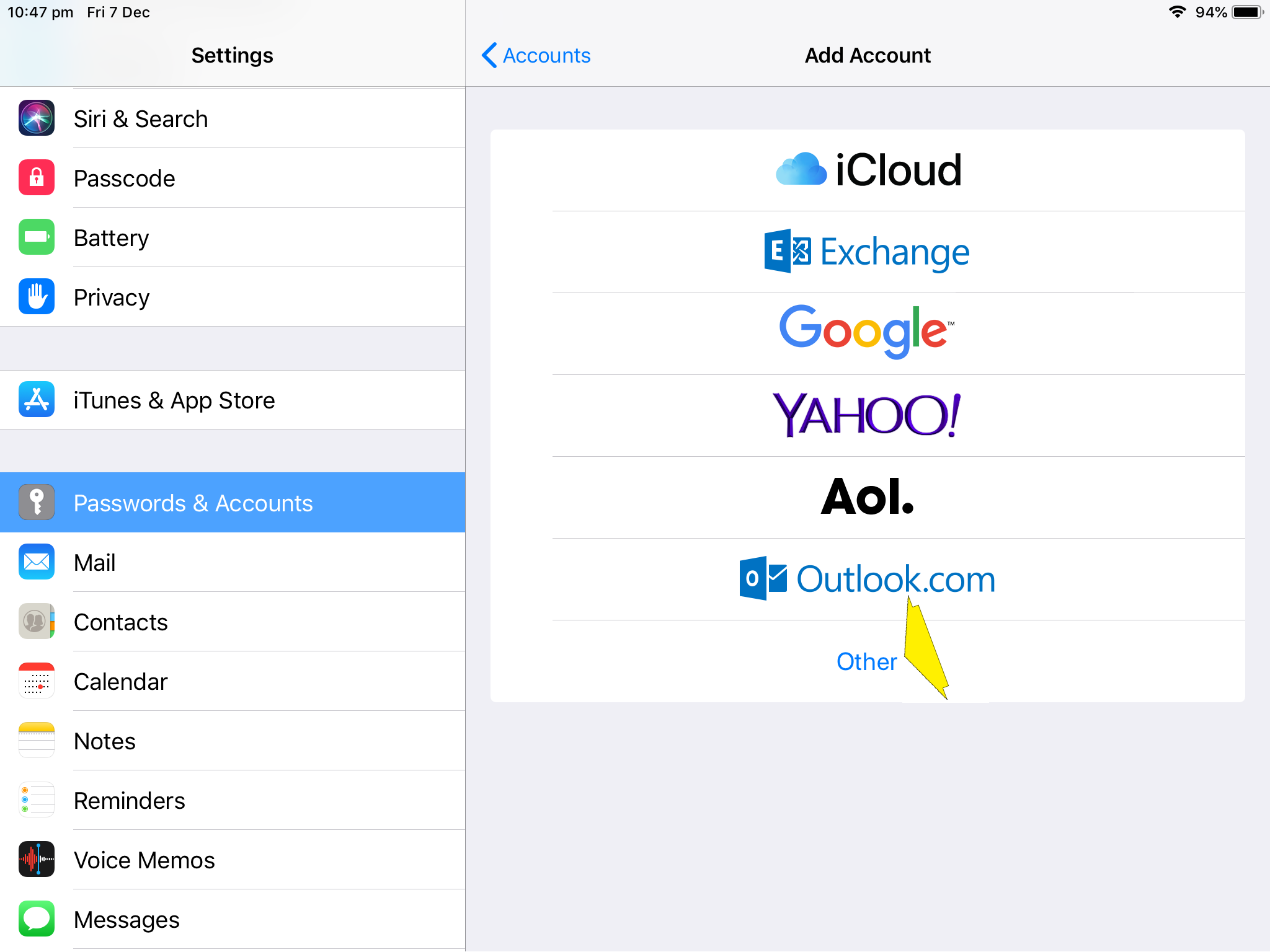
Task: Open Calendar settings in sidebar
Action: (x=121, y=681)
